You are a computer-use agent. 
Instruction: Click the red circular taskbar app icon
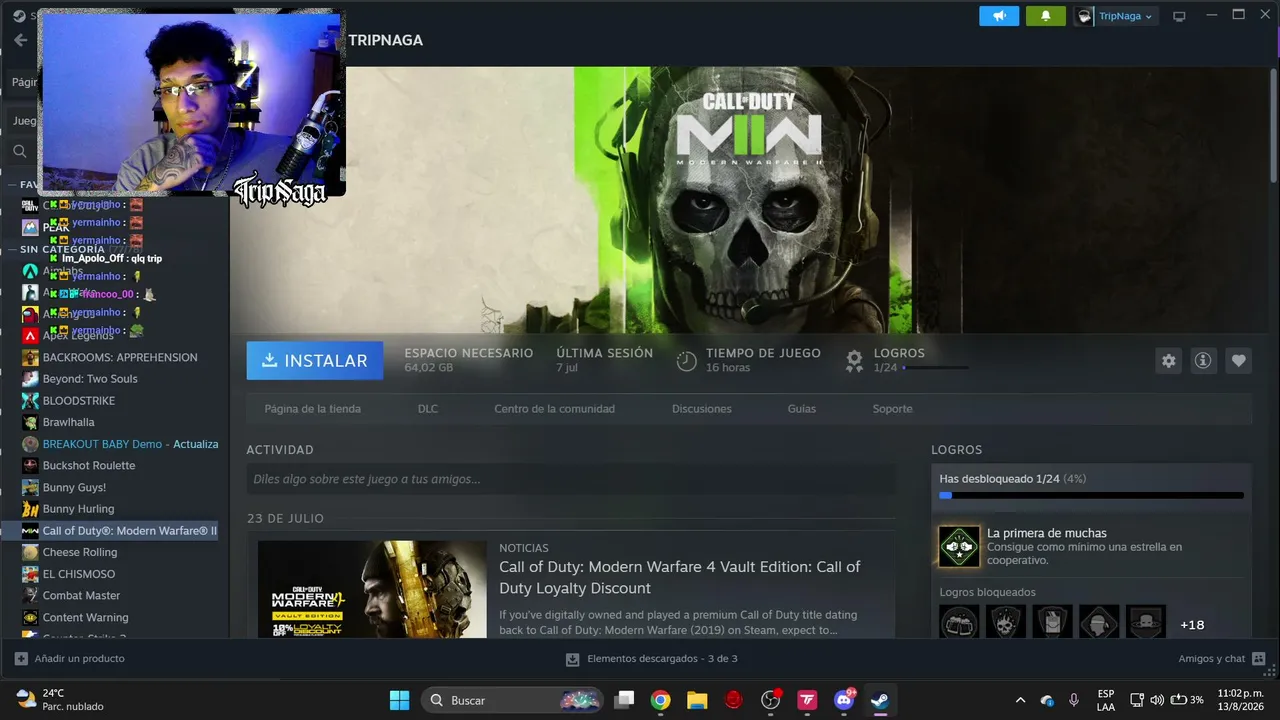click(x=734, y=700)
